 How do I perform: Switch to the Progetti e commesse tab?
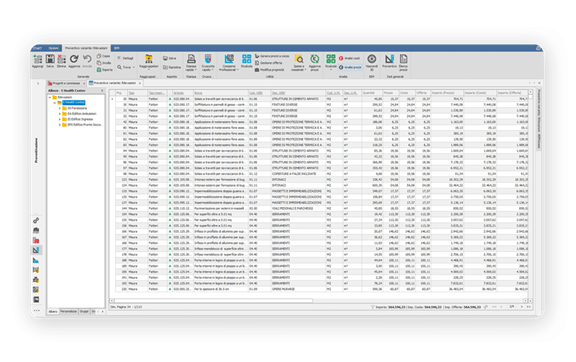[66, 83]
